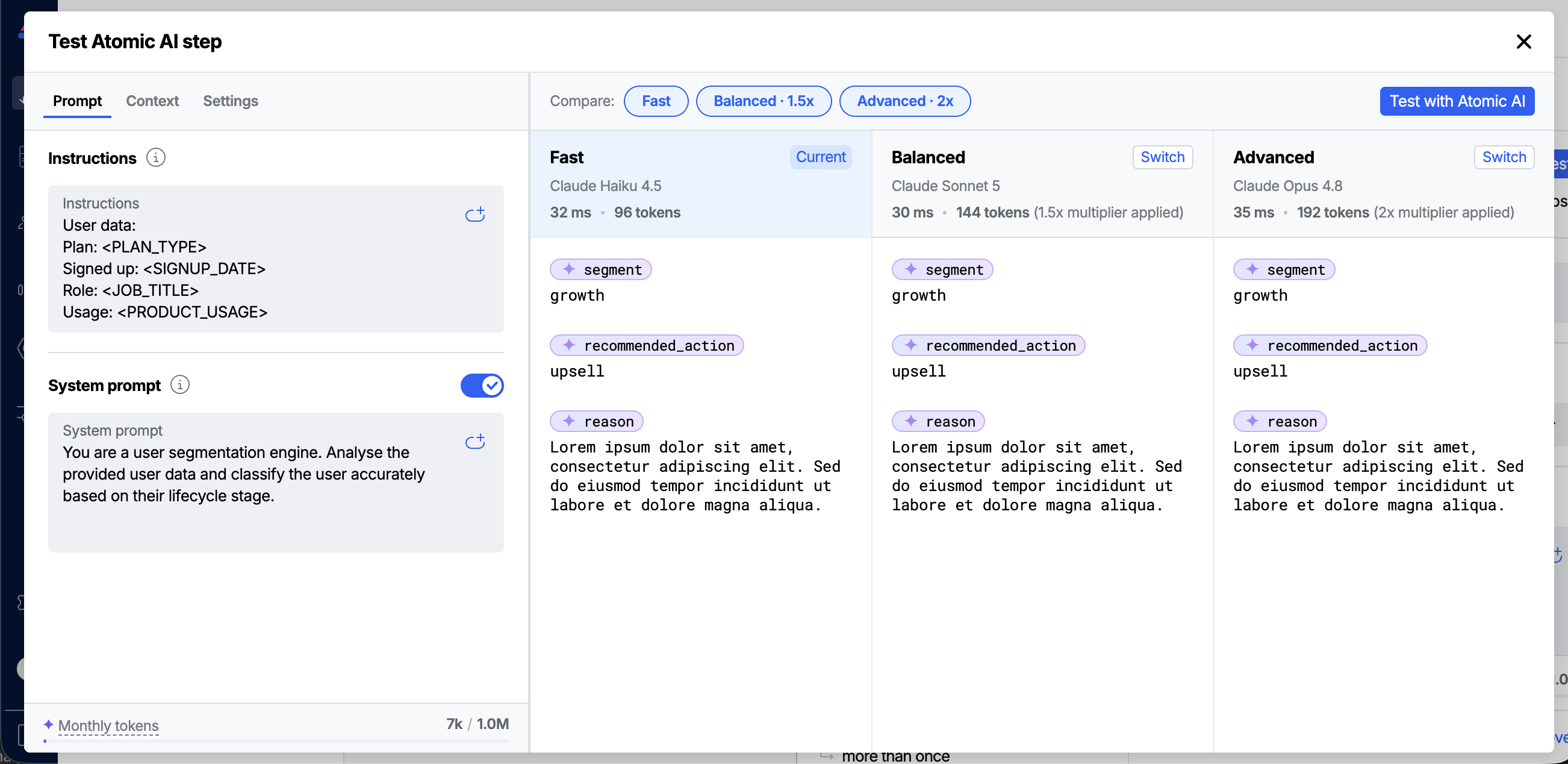This screenshot has width=1568, height=764.
Task: Turn off the System prompt toggle
Action: [482, 385]
